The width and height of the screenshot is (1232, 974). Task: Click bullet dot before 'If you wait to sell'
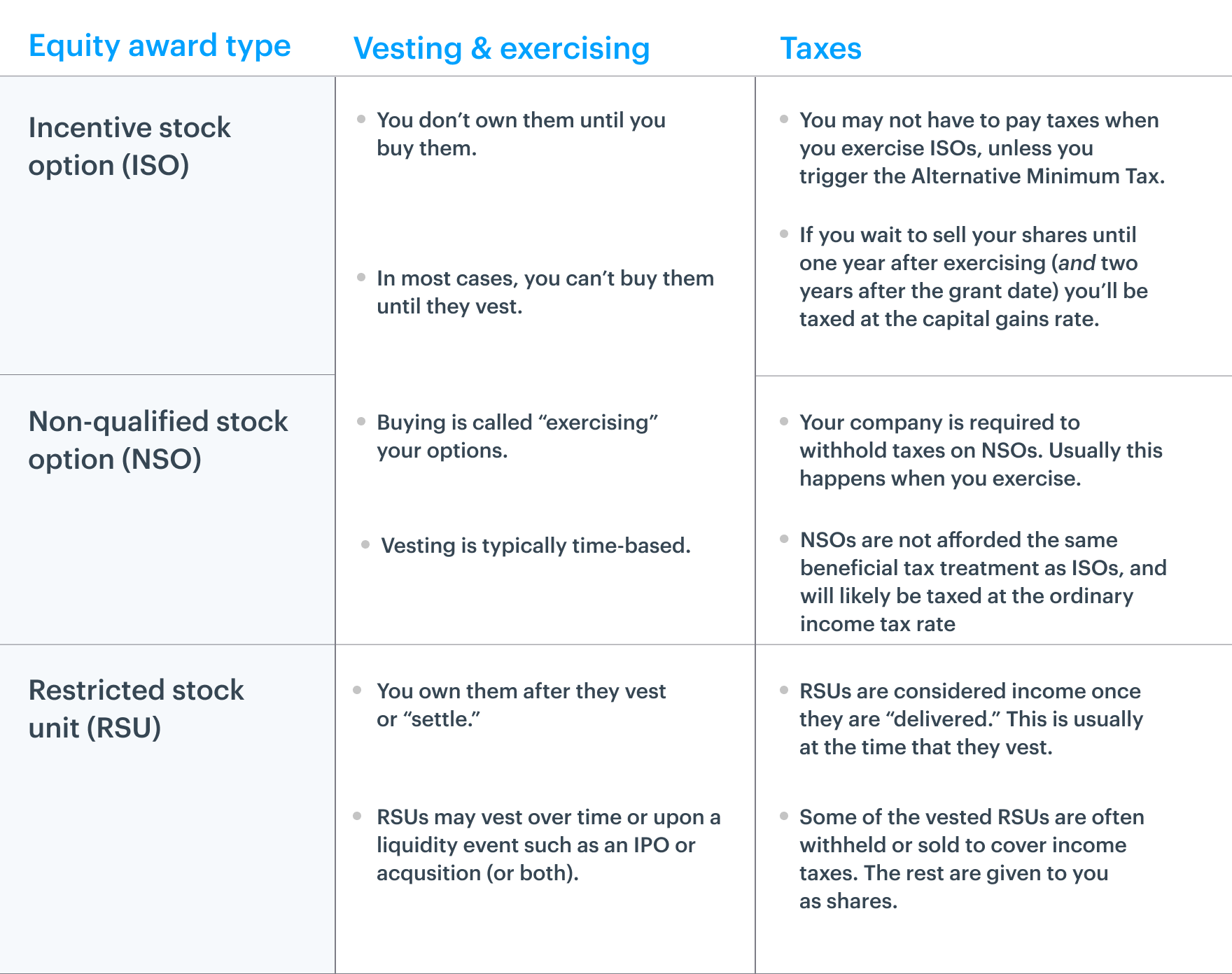784,234
